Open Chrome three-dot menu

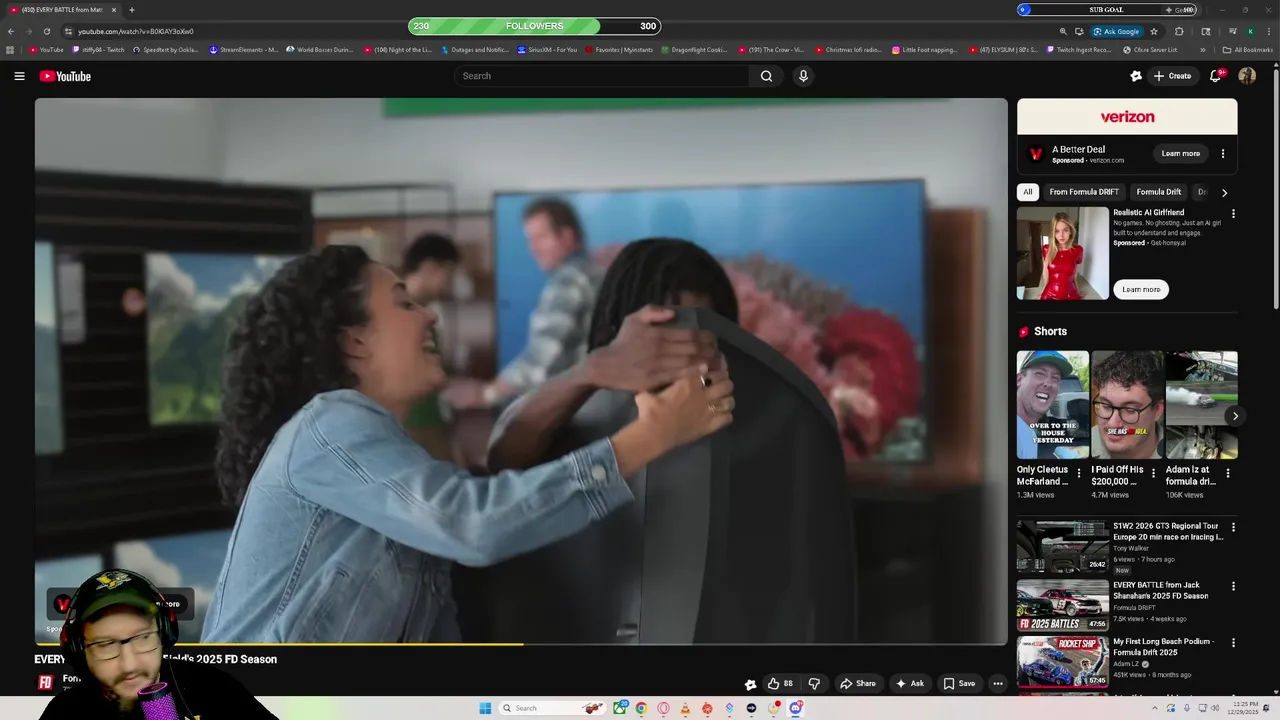pos(1268,31)
